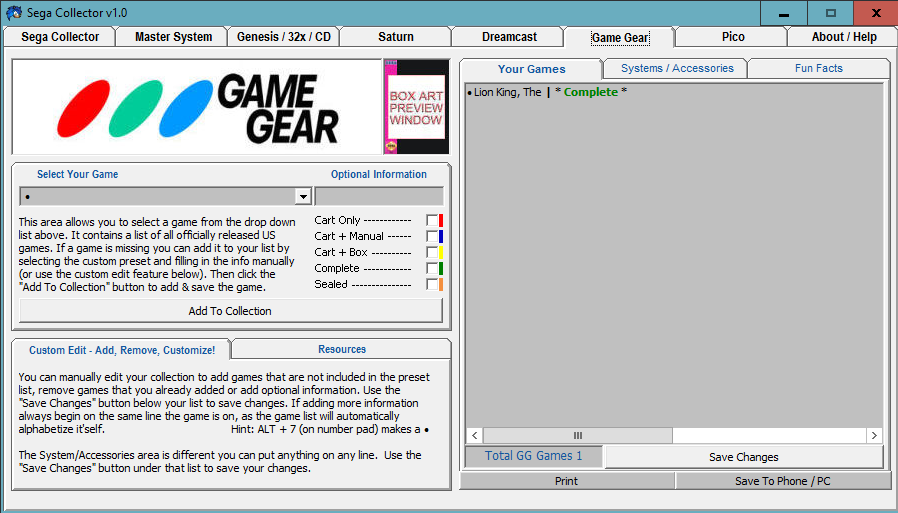
Task: Switch to the Resources tab
Action: click(342, 349)
